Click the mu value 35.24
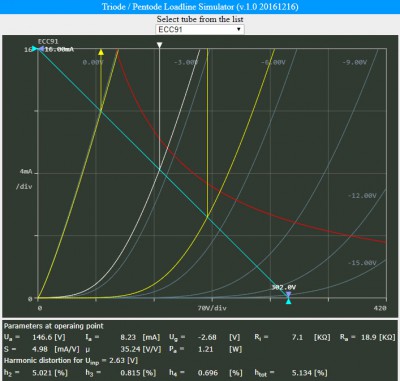This screenshot has height=381, width=400. pyautogui.click(x=131, y=349)
